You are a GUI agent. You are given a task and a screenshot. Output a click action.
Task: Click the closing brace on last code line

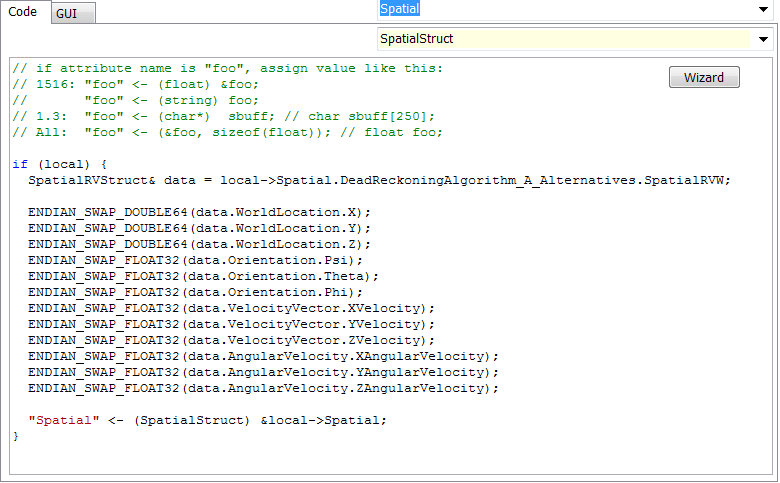(x=16, y=436)
